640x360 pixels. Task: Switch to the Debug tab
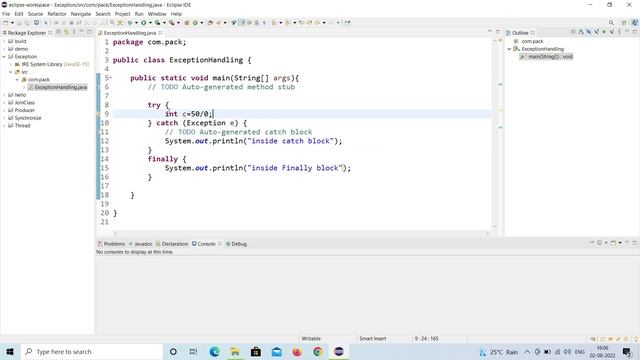tap(236, 244)
